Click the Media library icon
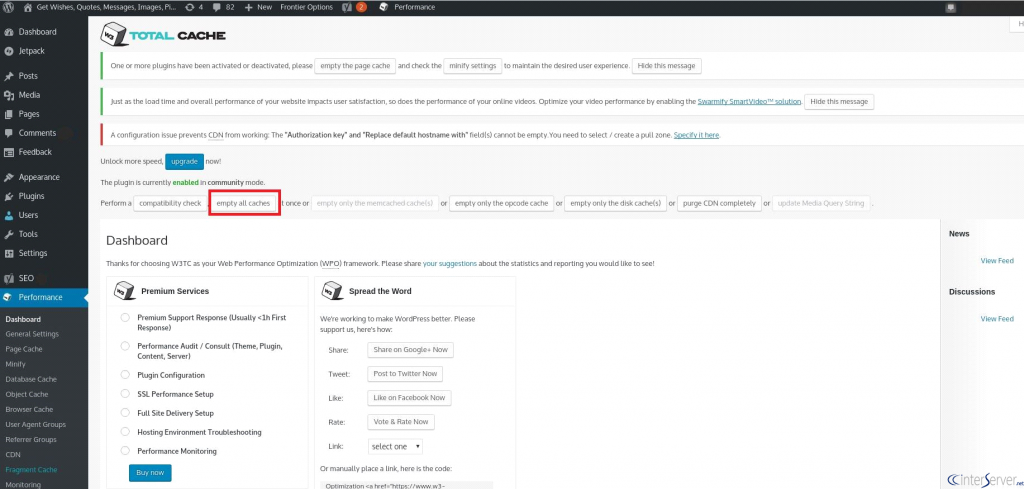1024x489 pixels. [x=9, y=95]
